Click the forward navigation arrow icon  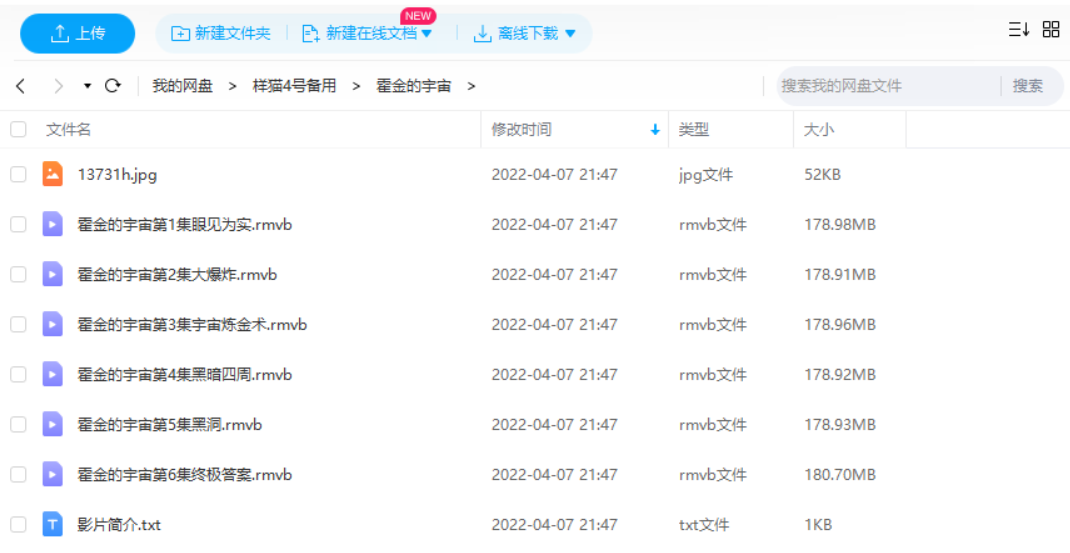coord(58,86)
